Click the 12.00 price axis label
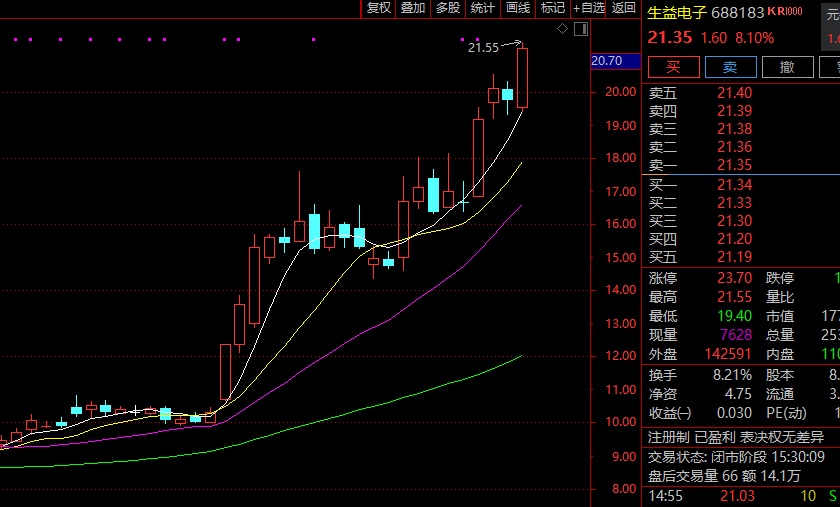The width and height of the screenshot is (840, 507). pos(620,356)
